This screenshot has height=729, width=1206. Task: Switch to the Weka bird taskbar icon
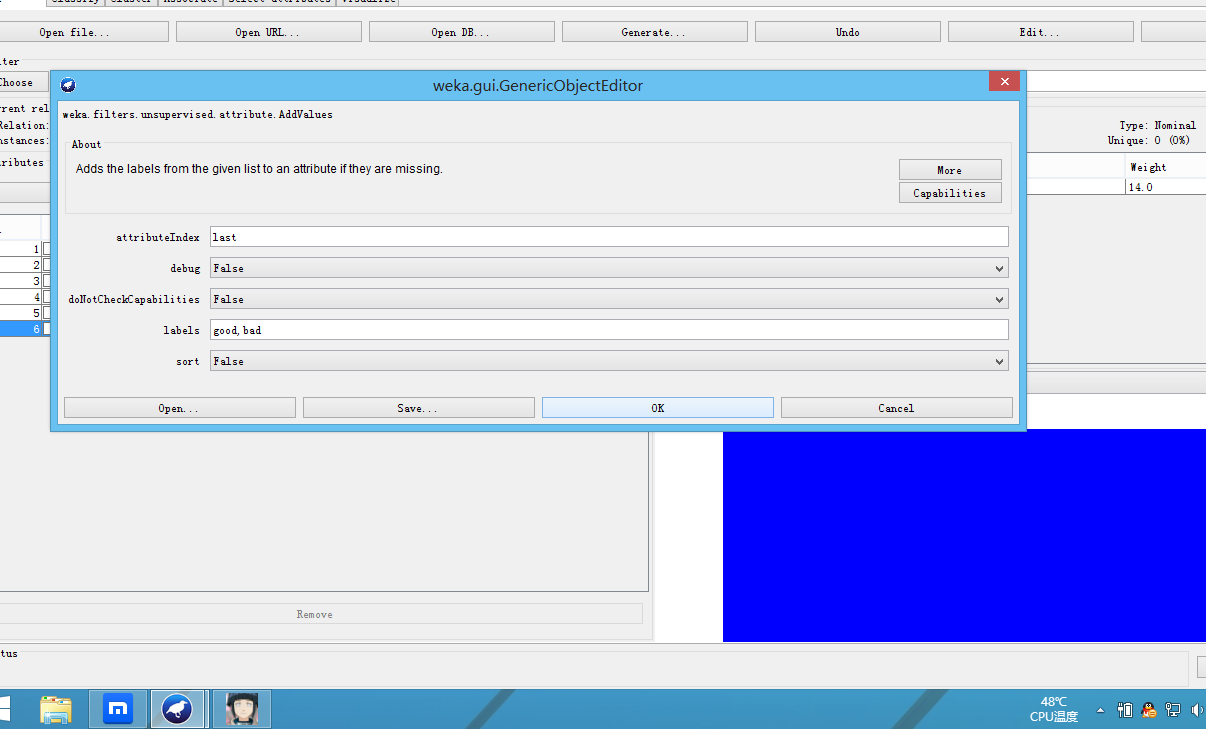[177, 709]
